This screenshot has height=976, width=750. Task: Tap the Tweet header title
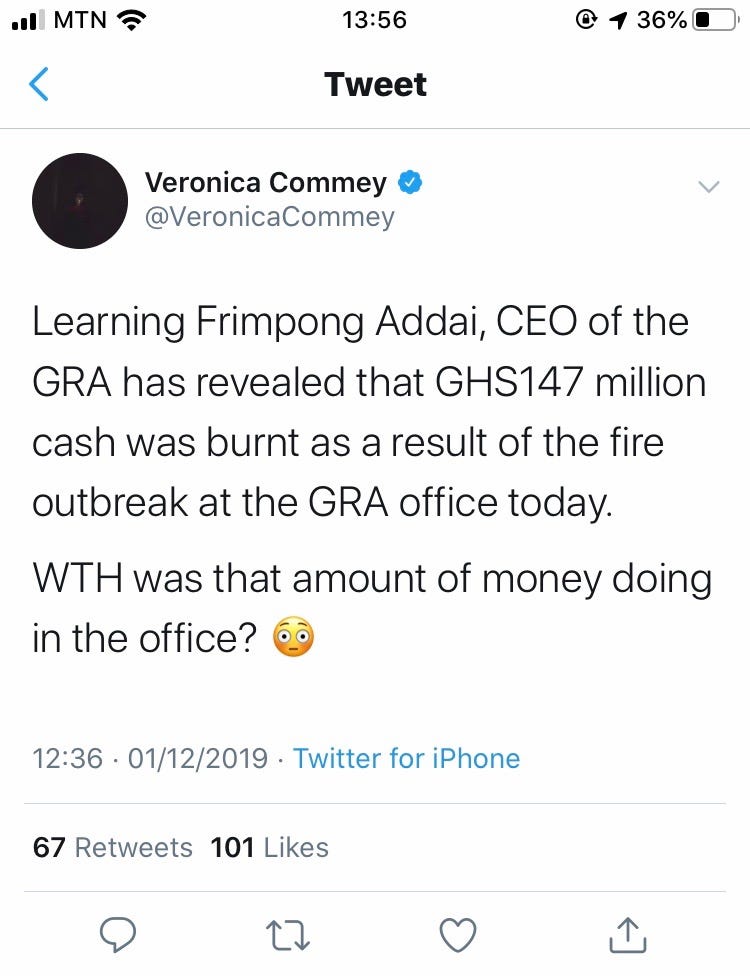click(375, 85)
